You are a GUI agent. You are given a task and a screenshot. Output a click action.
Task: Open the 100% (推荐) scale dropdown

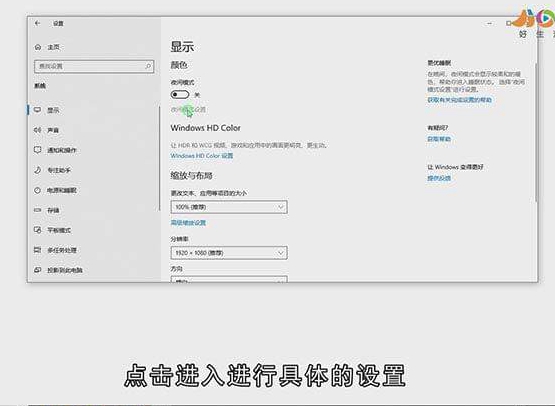pos(229,207)
